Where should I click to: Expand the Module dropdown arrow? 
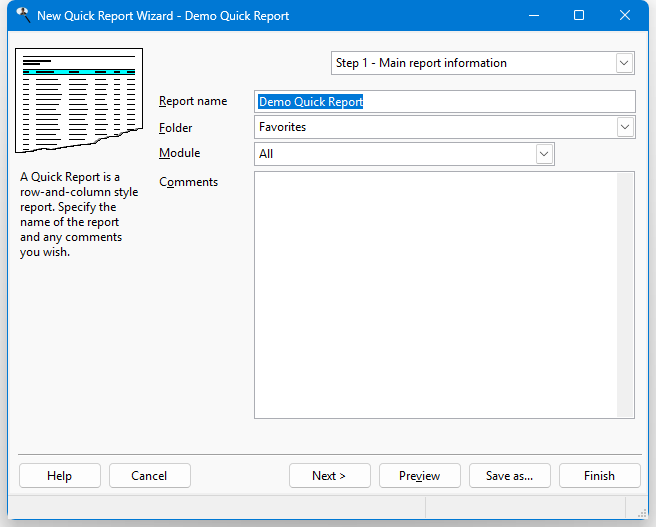pyautogui.click(x=544, y=154)
